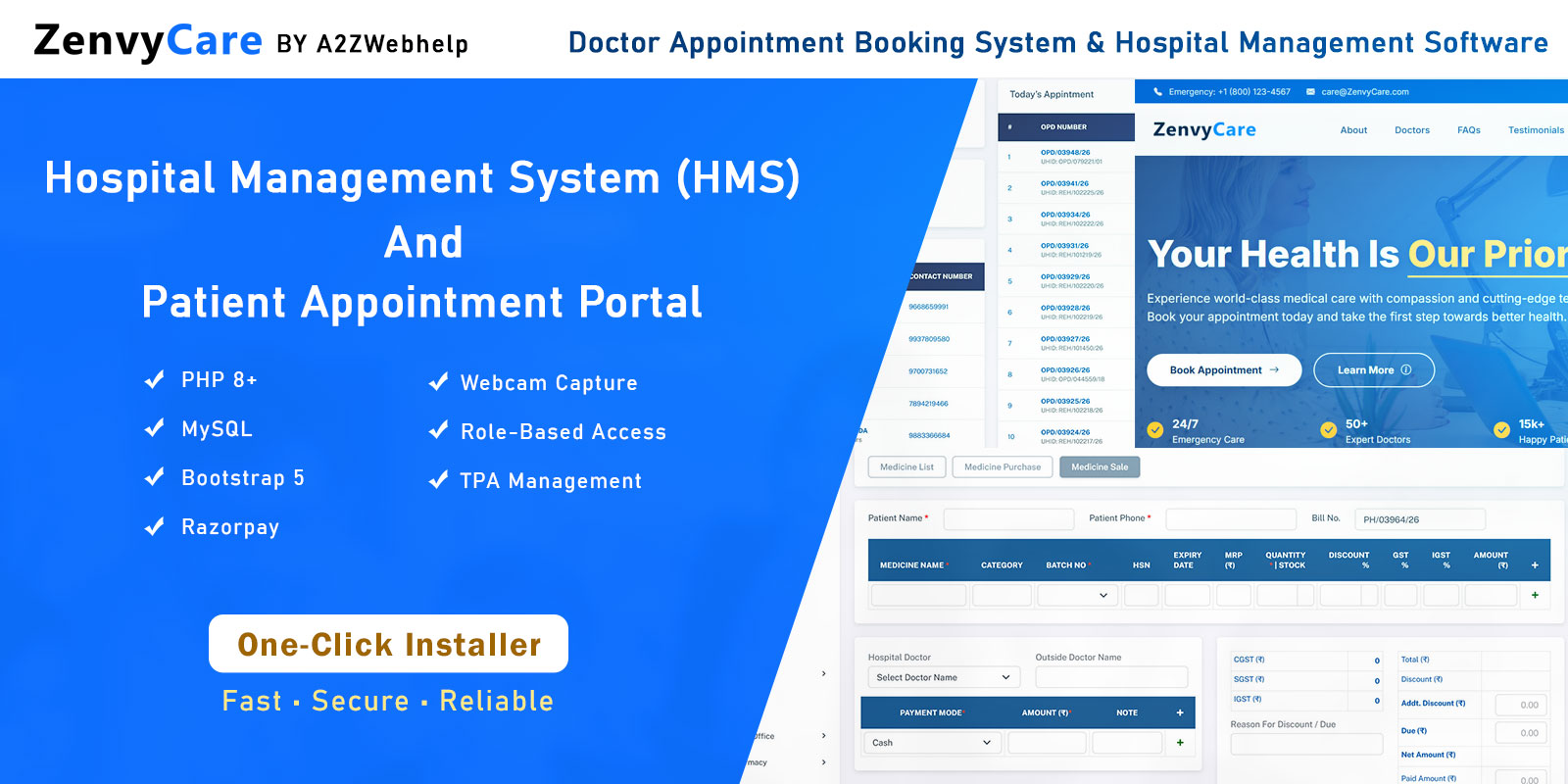Click the Today's Appintment heading
This screenshot has height=784, width=1568.
click(x=1052, y=95)
